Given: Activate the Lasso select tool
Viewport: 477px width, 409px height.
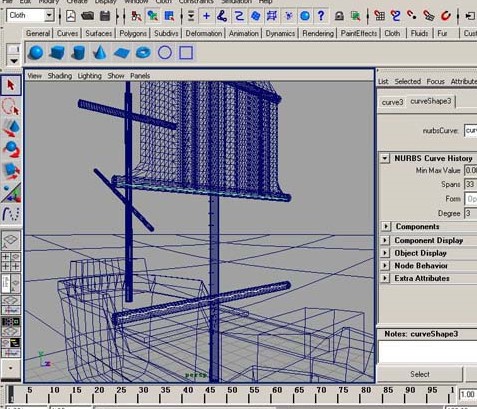Looking at the screenshot, I should [11, 107].
